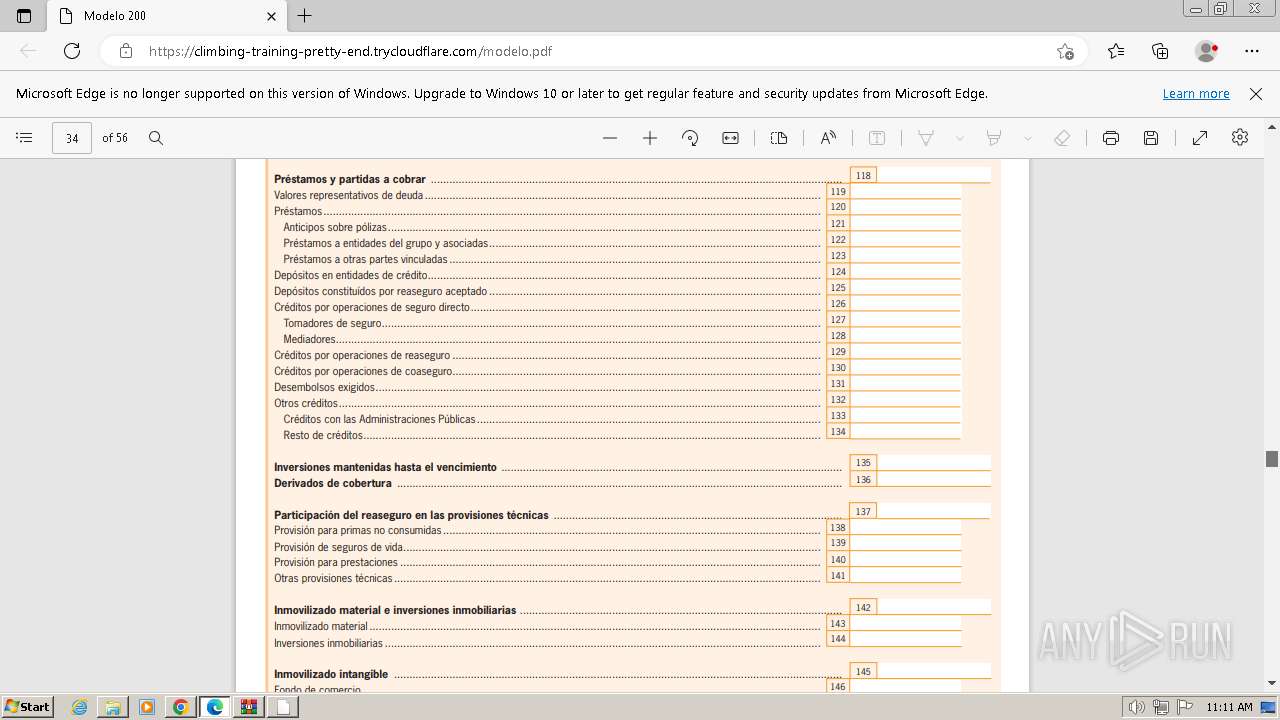Open File Explorer from taskbar

coord(113,707)
